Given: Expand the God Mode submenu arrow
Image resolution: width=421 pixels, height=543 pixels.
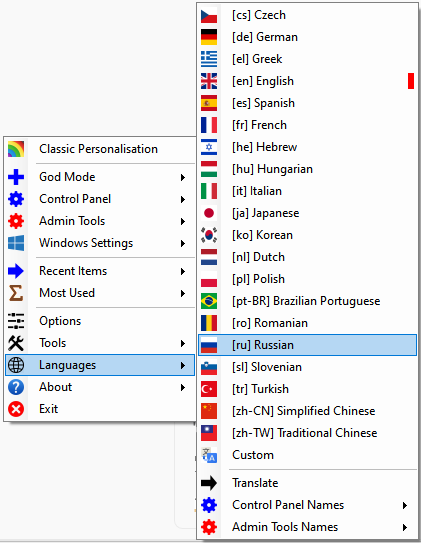Looking at the screenshot, I should (183, 177).
